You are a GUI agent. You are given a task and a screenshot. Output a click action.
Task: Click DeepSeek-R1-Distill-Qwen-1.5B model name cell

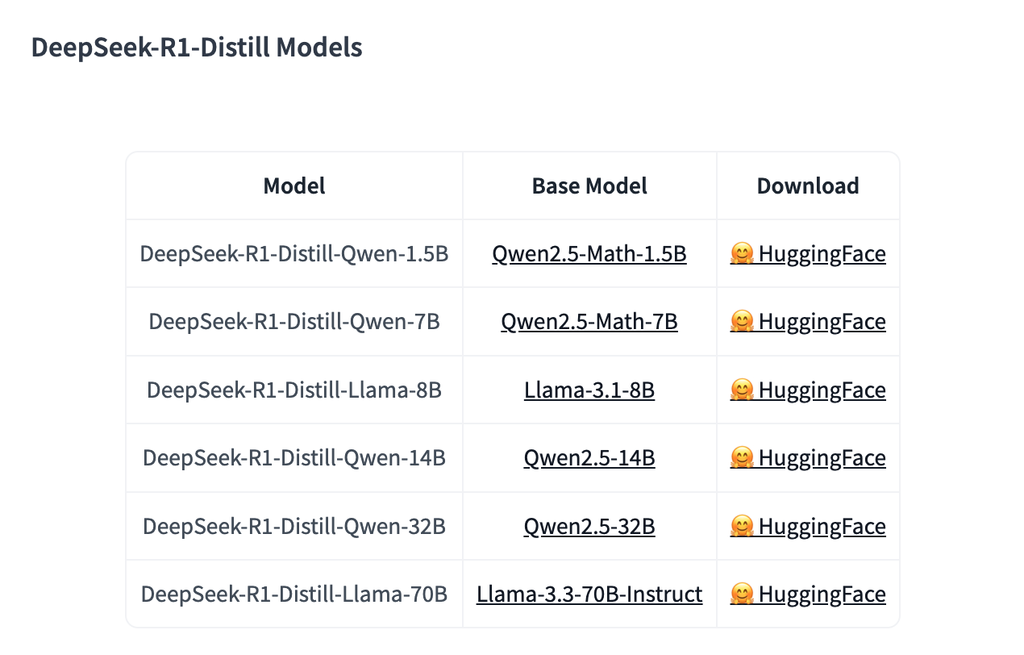click(294, 253)
